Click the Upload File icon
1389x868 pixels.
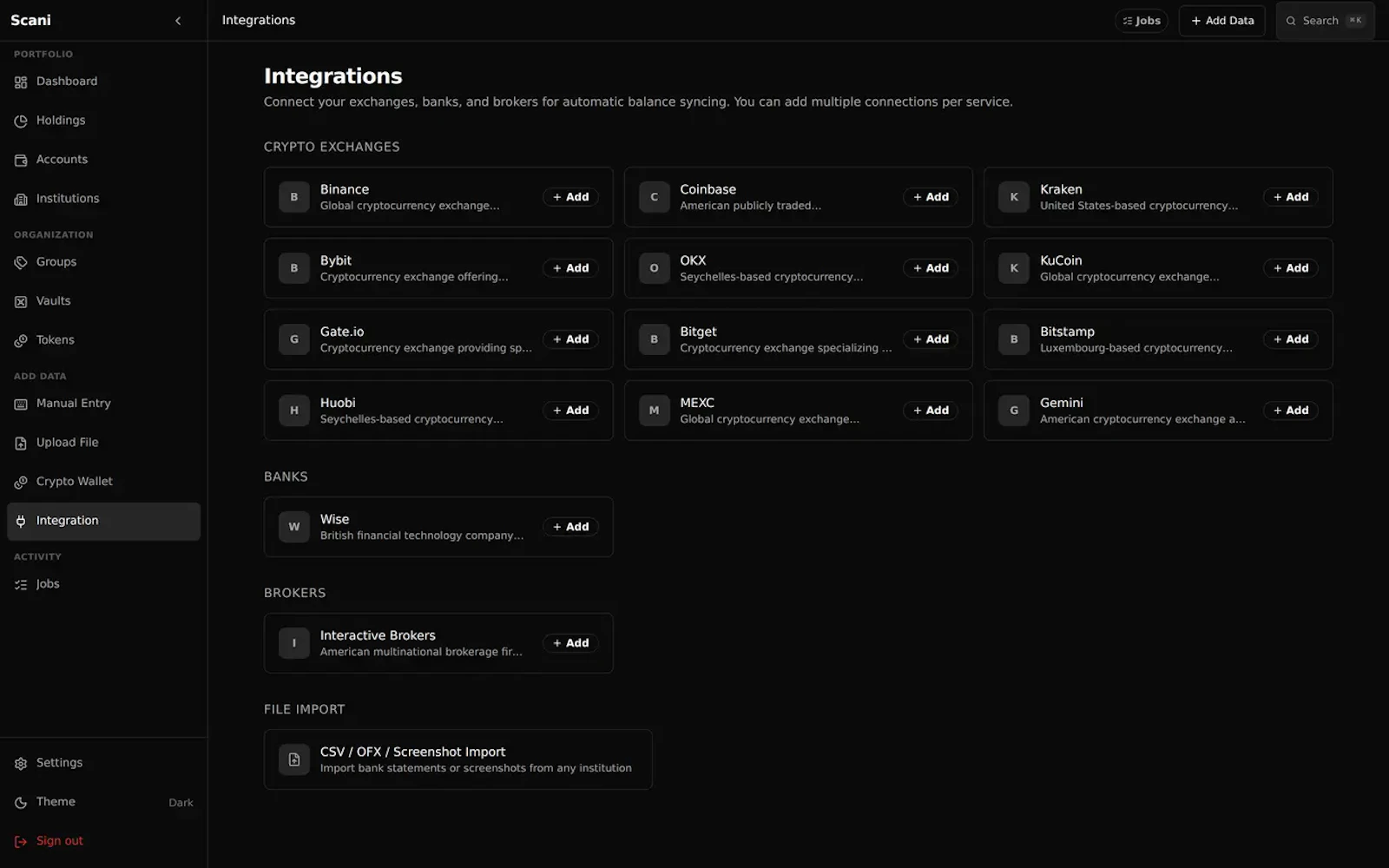[x=21, y=444]
